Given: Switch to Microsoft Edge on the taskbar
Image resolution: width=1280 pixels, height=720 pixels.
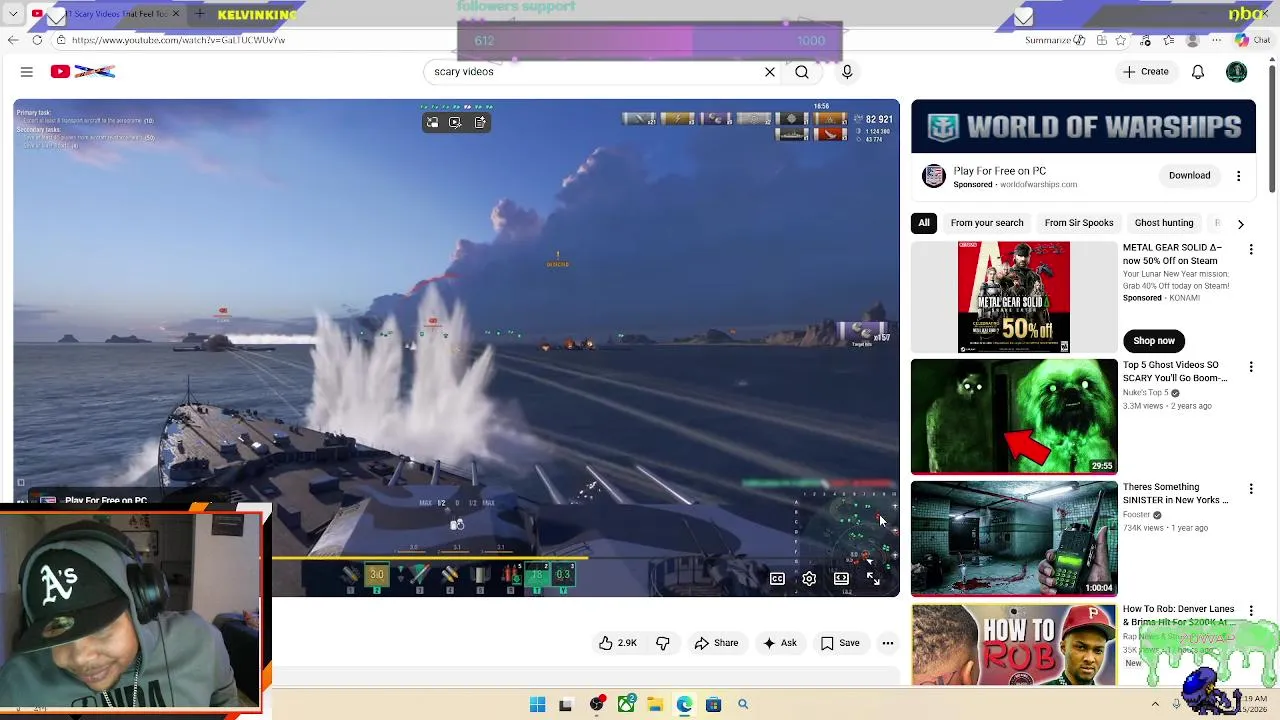Looking at the screenshot, I should coord(684,704).
